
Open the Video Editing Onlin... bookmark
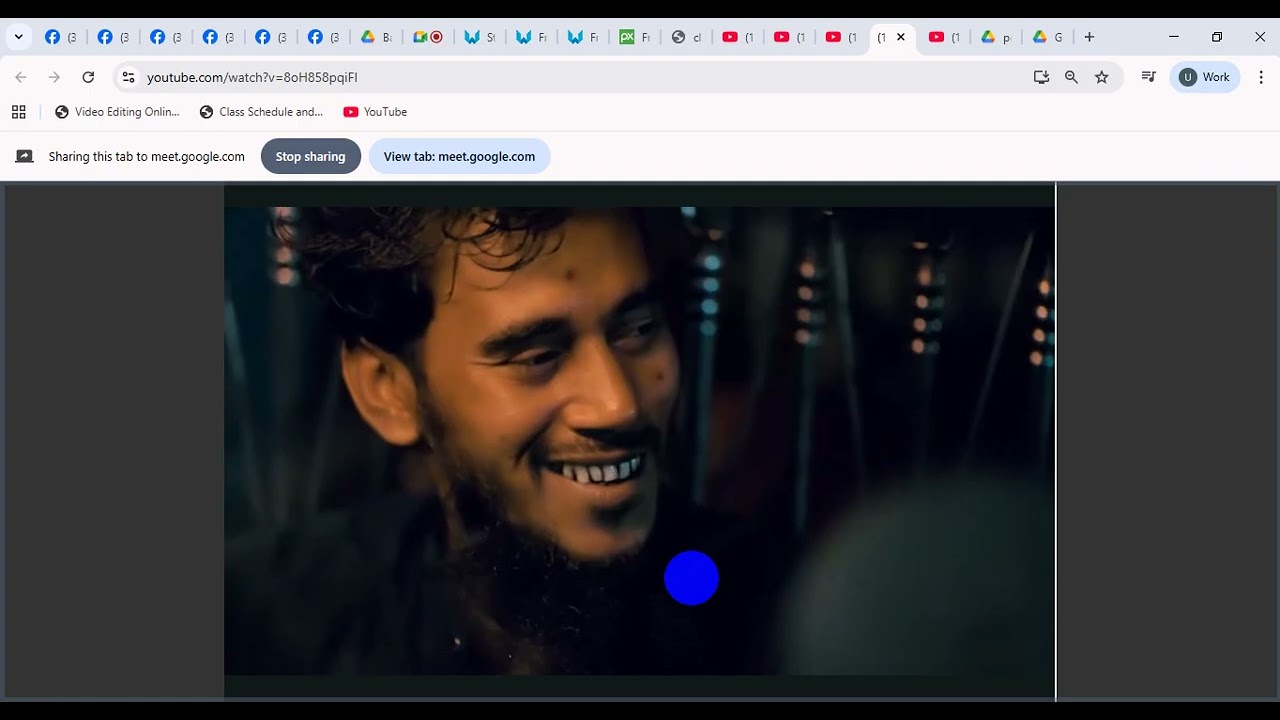[x=117, y=112]
